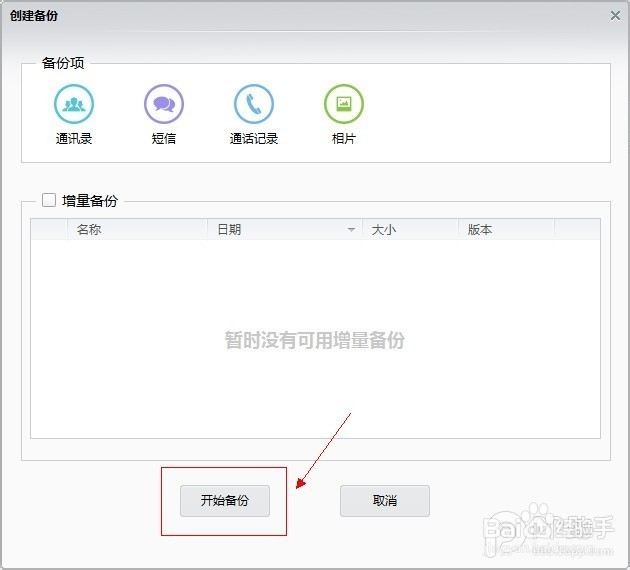The image size is (630, 570).
Task: Select the 短信 messages backup icon
Action: click(x=164, y=104)
